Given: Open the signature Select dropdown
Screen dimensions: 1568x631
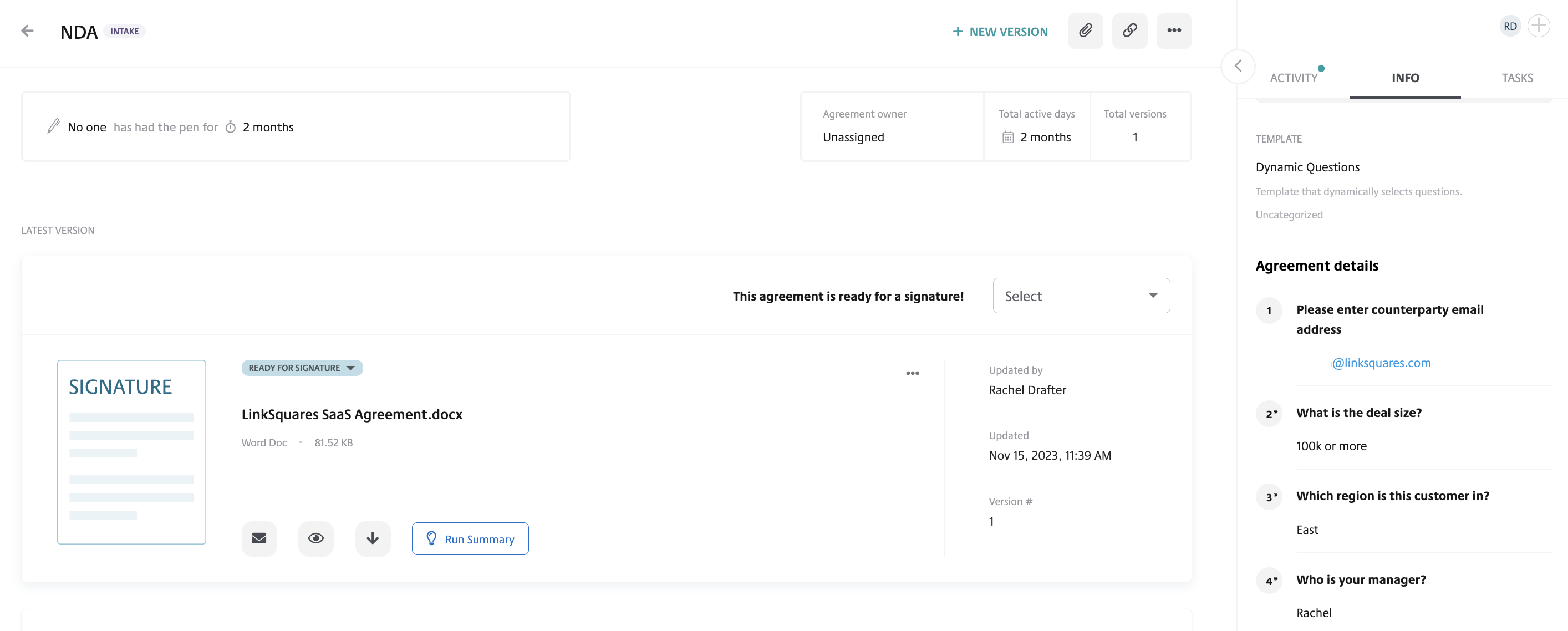Looking at the screenshot, I should coord(1081,296).
